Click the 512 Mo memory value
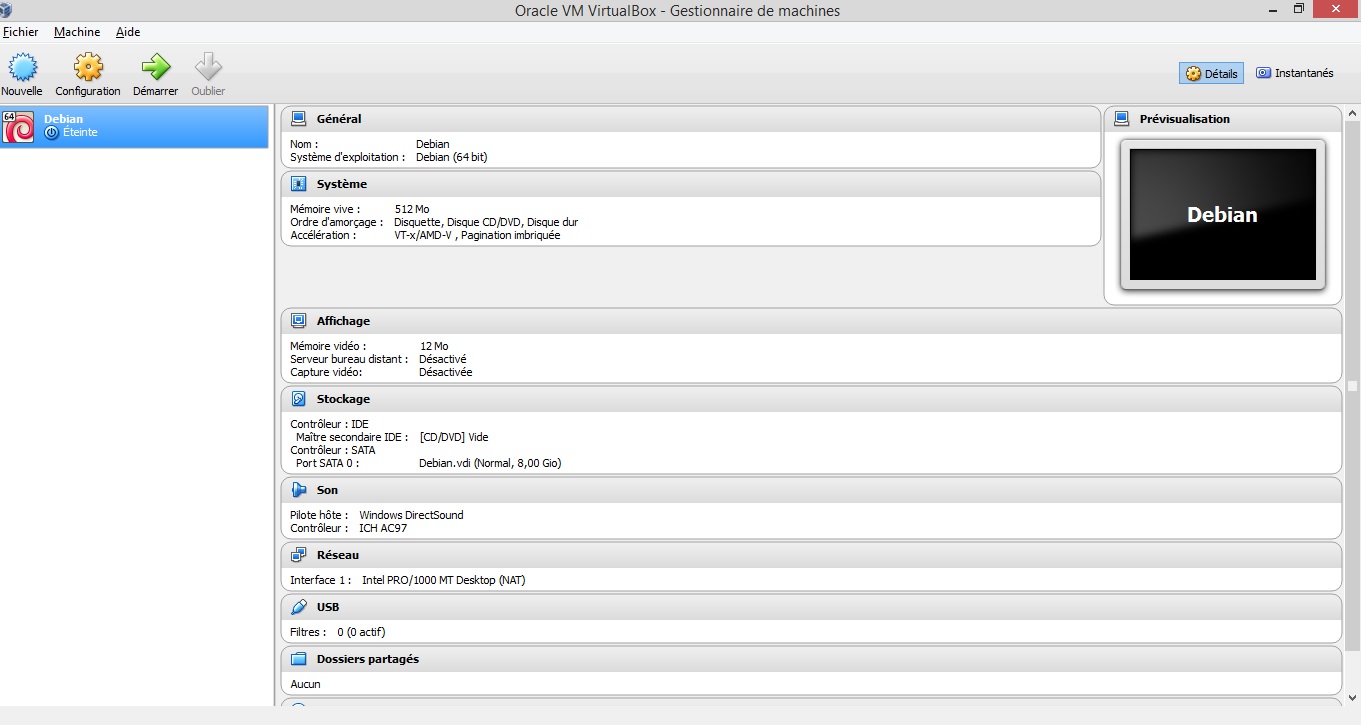This screenshot has width=1361, height=725. click(x=412, y=209)
